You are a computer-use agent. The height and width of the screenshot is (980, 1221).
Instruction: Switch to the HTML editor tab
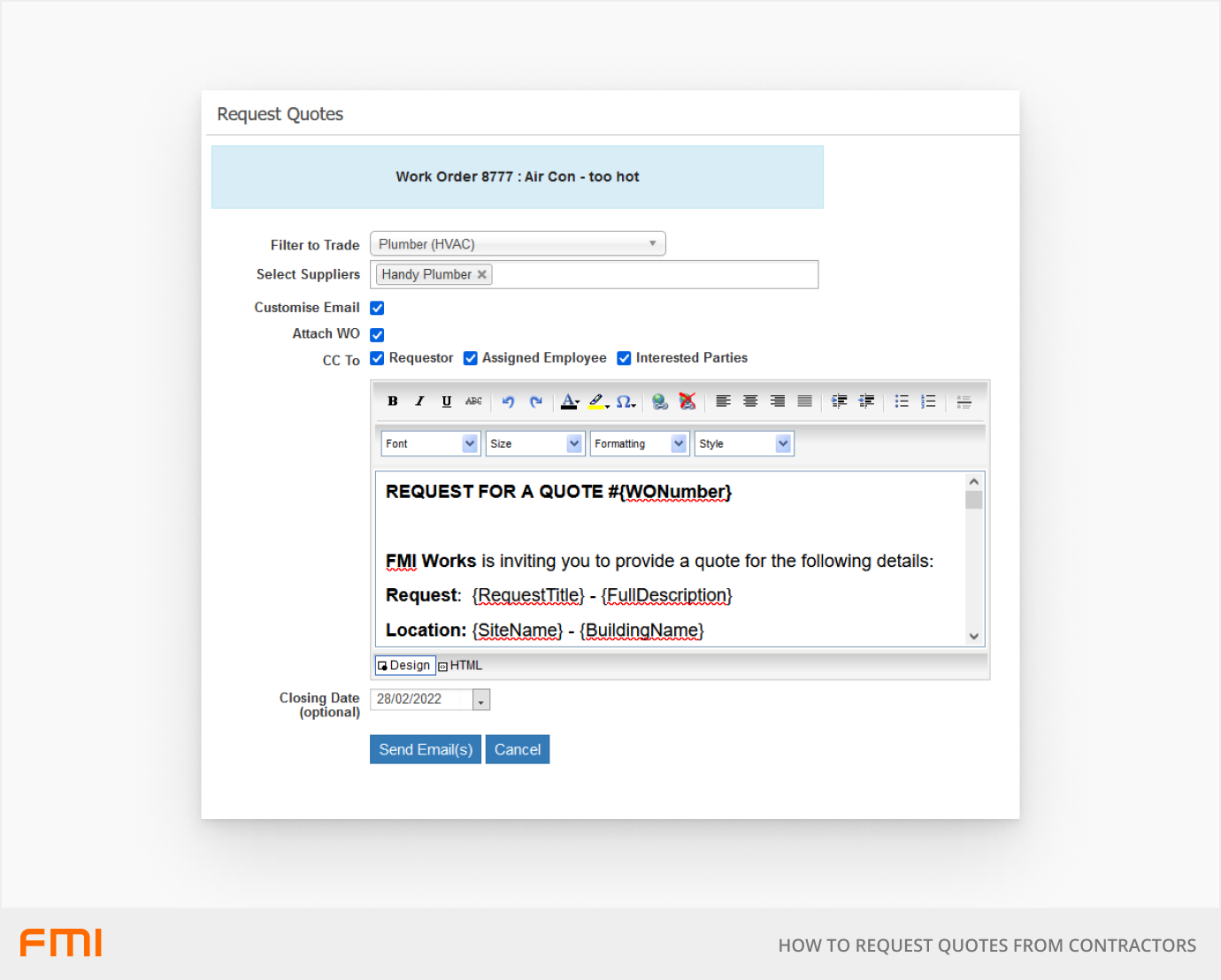click(x=461, y=665)
